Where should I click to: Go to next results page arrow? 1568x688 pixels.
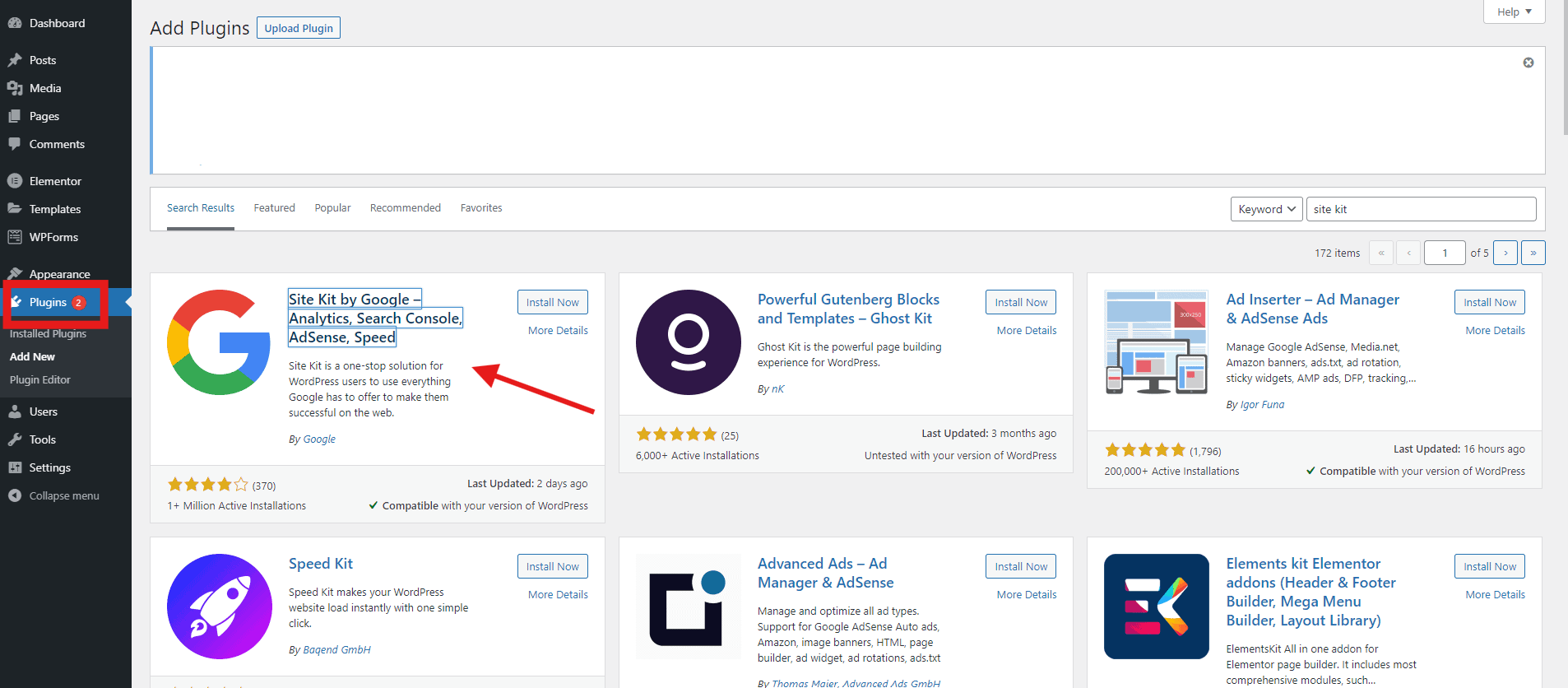tap(1505, 253)
